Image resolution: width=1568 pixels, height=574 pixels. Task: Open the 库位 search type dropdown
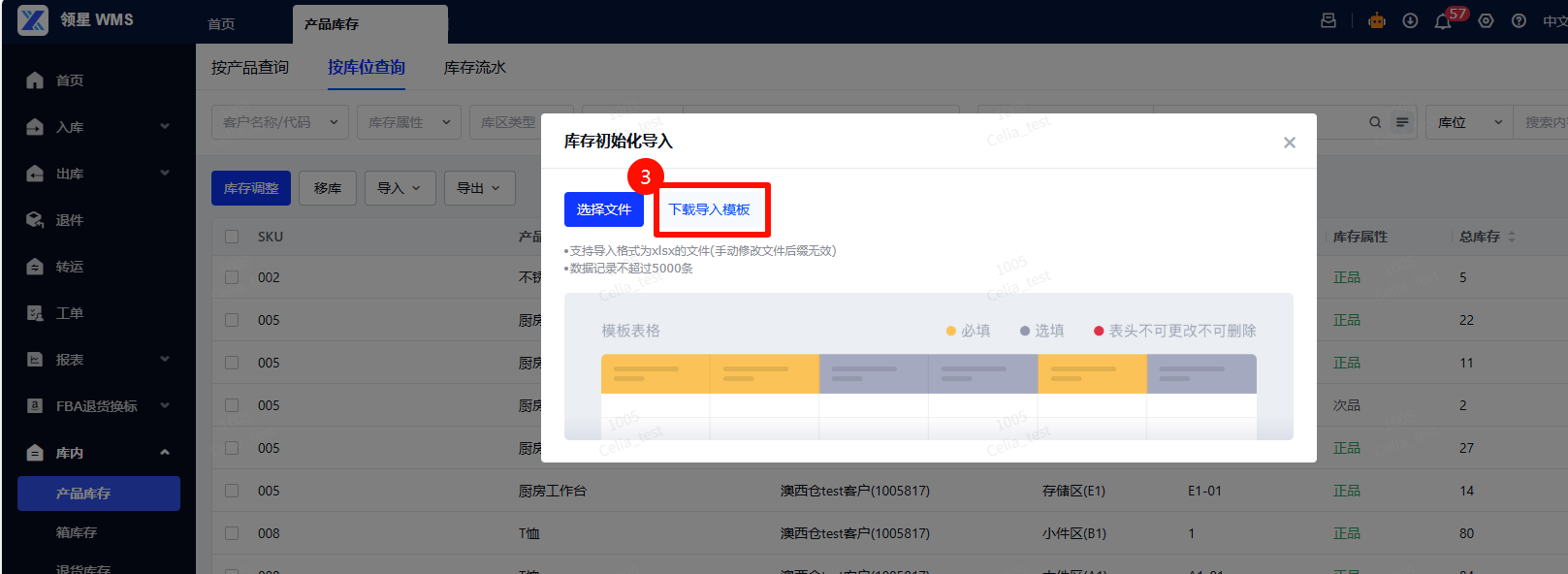point(1469,122)
